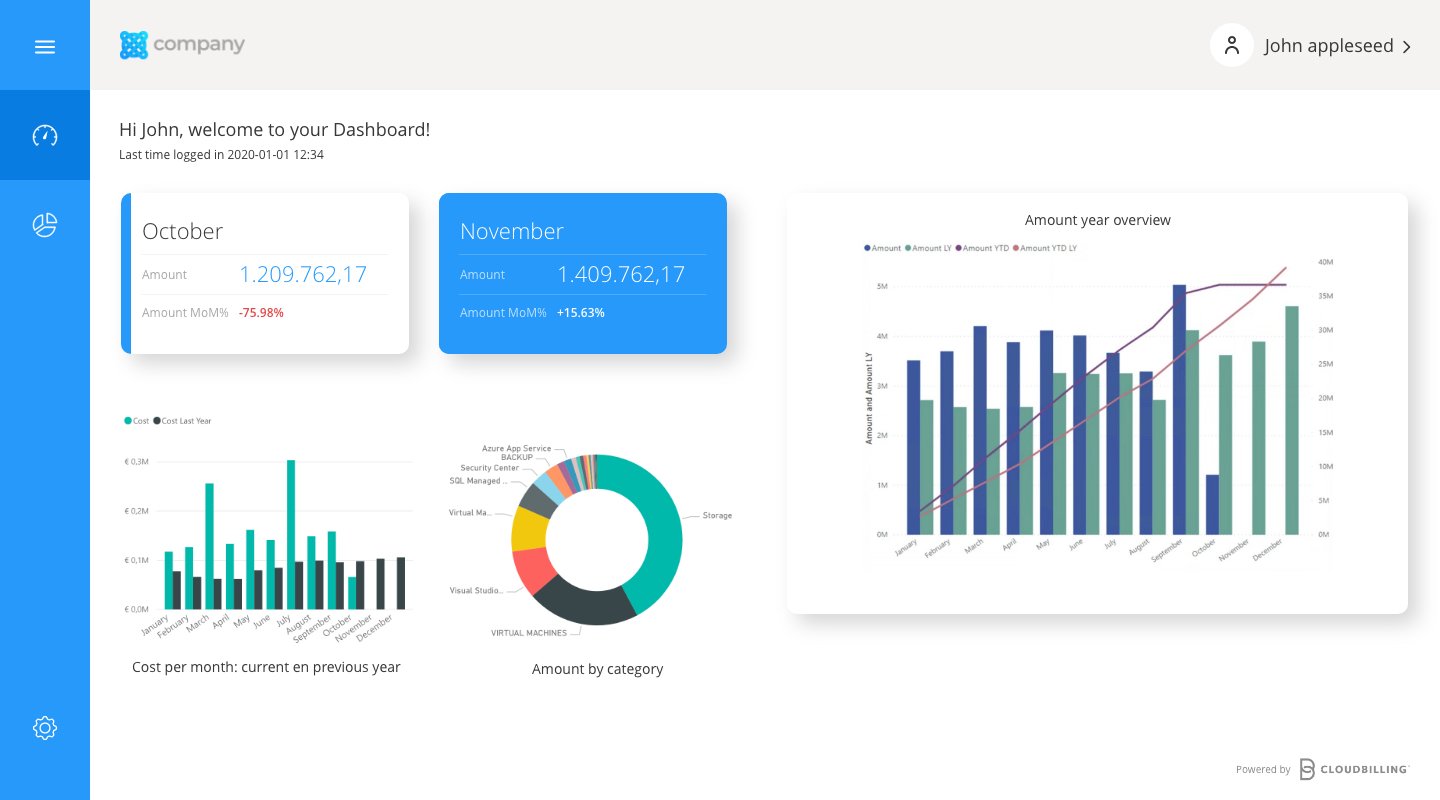This screenshot has height=800, width=1440.
Task: Click the Amount YTD LY legend entry
Action: pos(1045,248)
